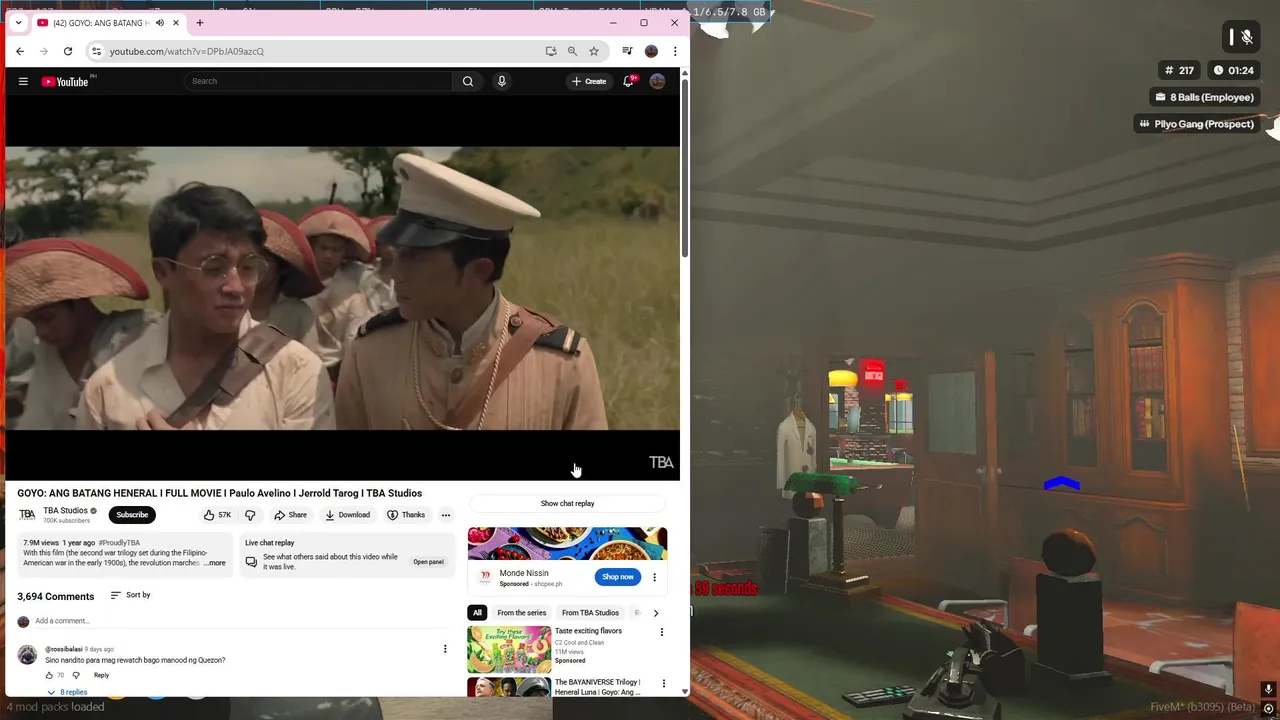The width and height of the screenshot is (1280, 720).
Task: Expand 8 replies under comment
Action: 67,692
